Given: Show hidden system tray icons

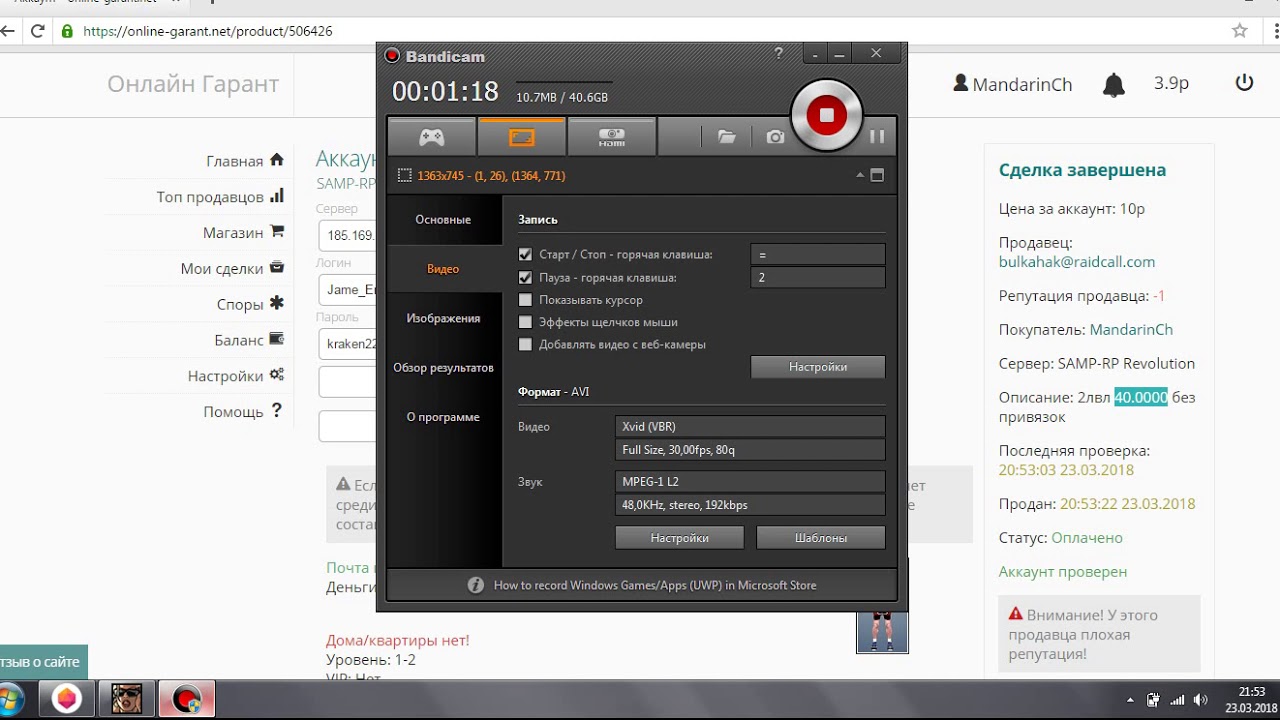Looking at the screenshot, I should [1130, 700].
